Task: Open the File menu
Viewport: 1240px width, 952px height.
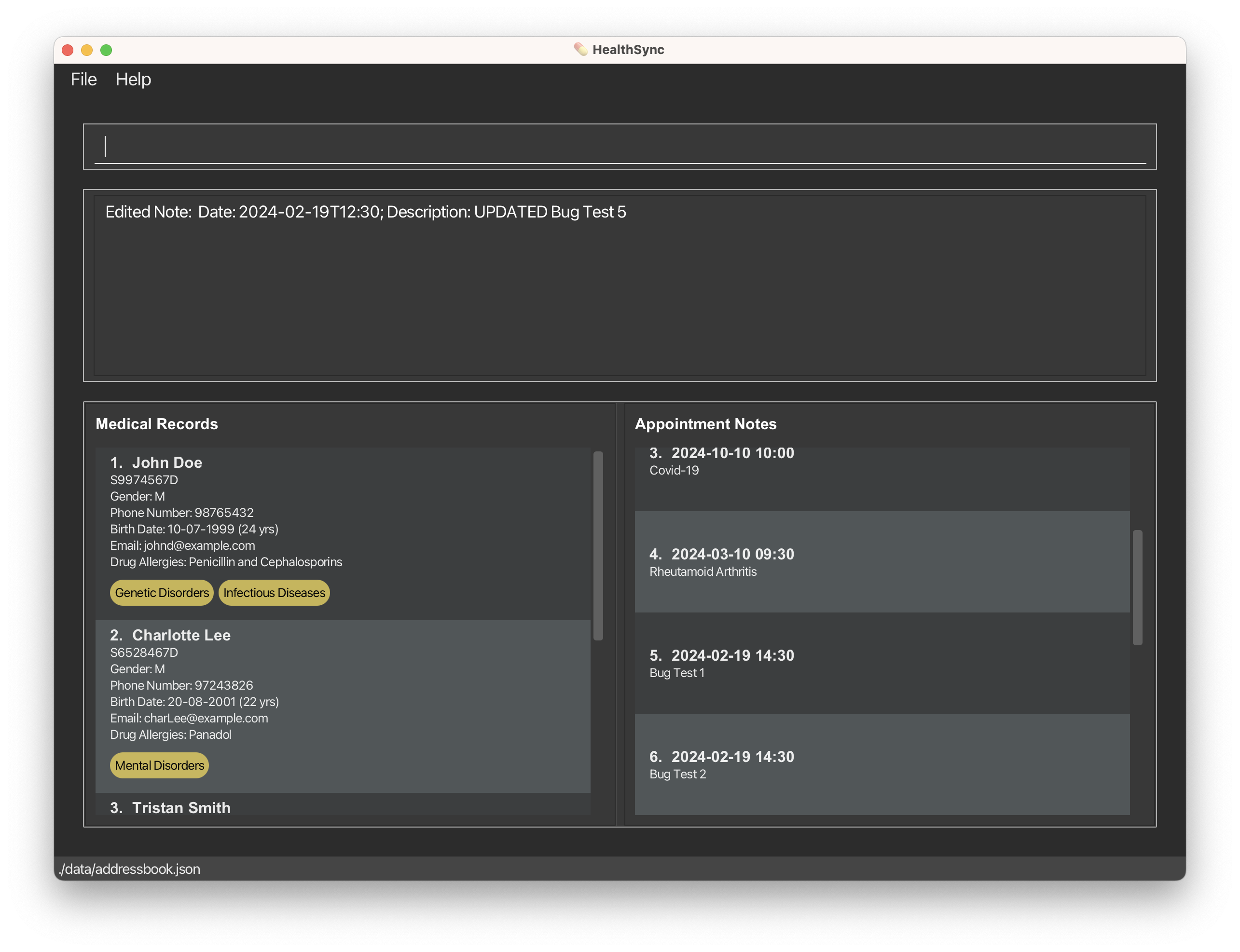Action: [x=83, y=79]
